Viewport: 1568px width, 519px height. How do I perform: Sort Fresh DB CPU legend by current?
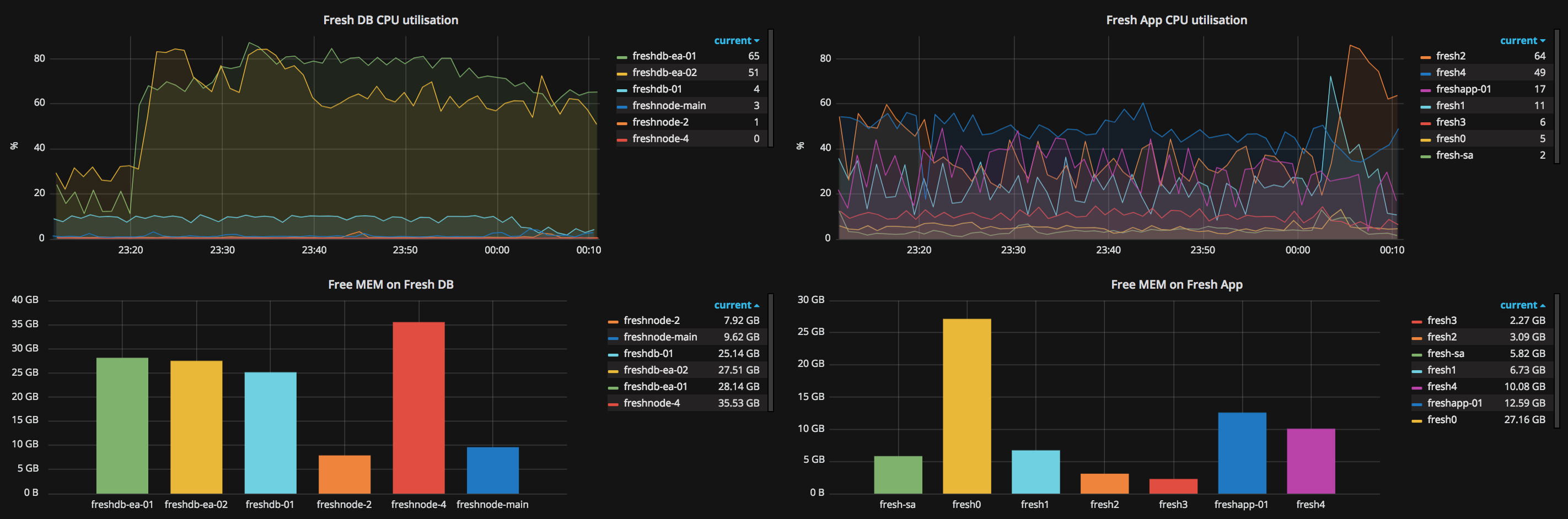point(736,41)
